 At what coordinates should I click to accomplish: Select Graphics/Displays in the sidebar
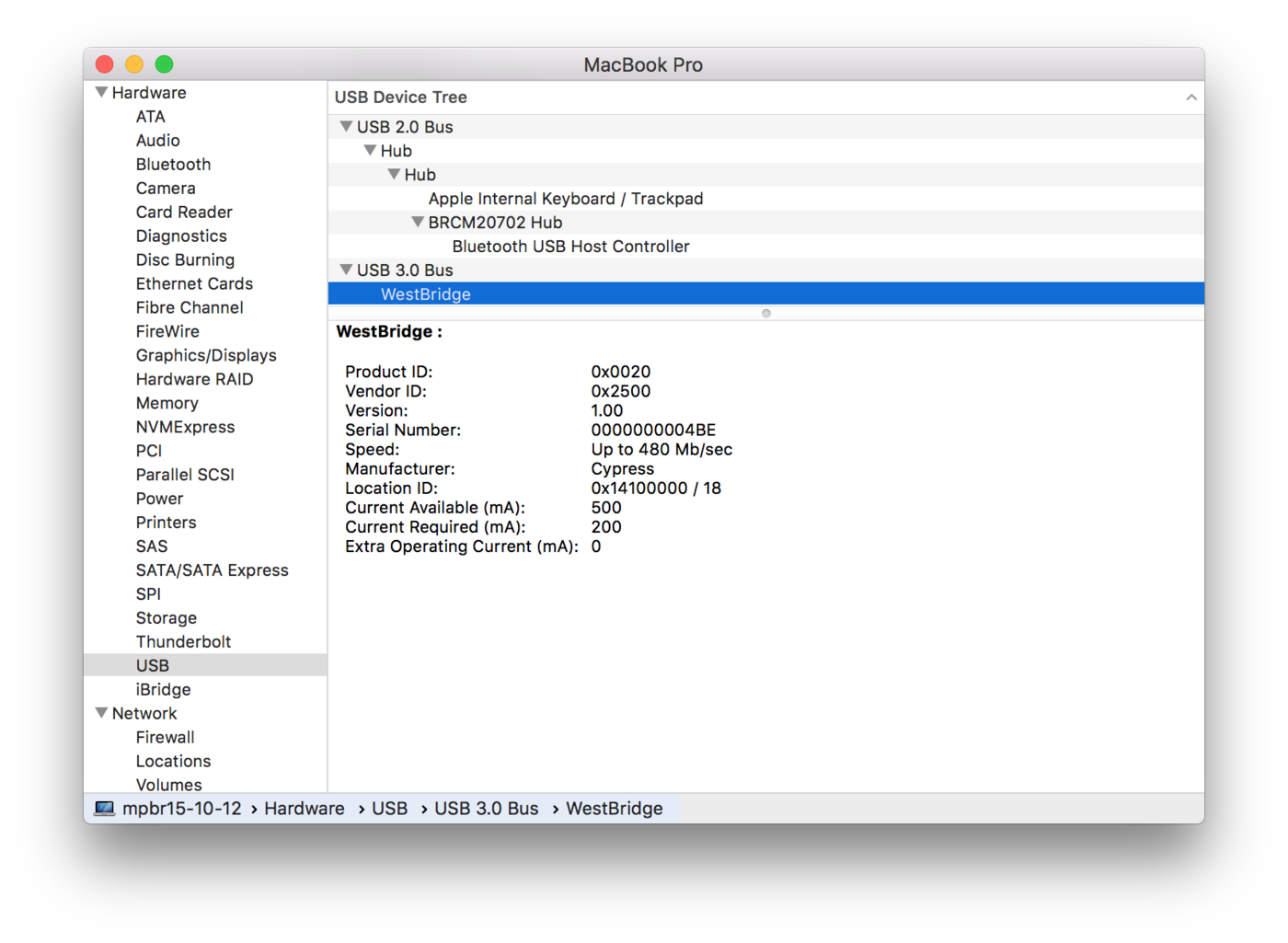click(206, 355)
